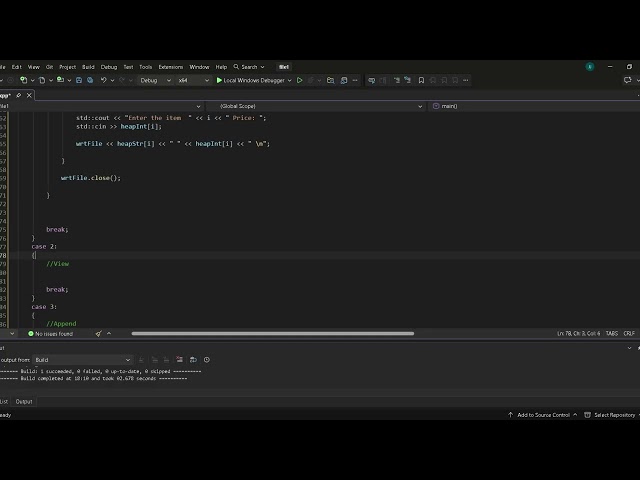Open the Global Scope dropdown
The image size is (640, 480).
(317, 106)
